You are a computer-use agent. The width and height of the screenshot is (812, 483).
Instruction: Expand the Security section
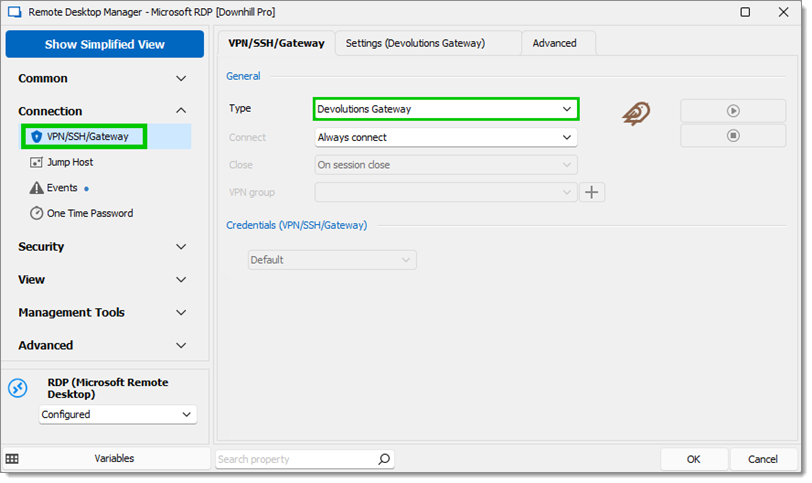click(102, 246)
